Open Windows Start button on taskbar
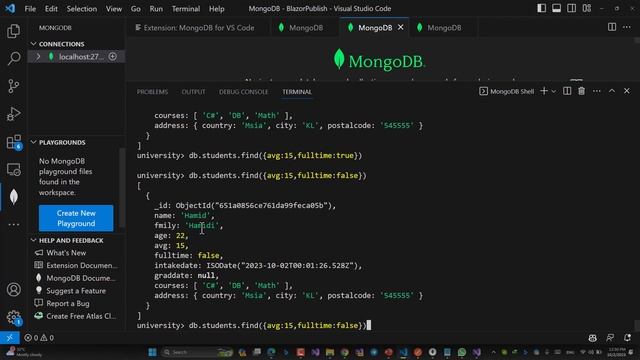This screenshot has width=640, height=360. (152, 352)
